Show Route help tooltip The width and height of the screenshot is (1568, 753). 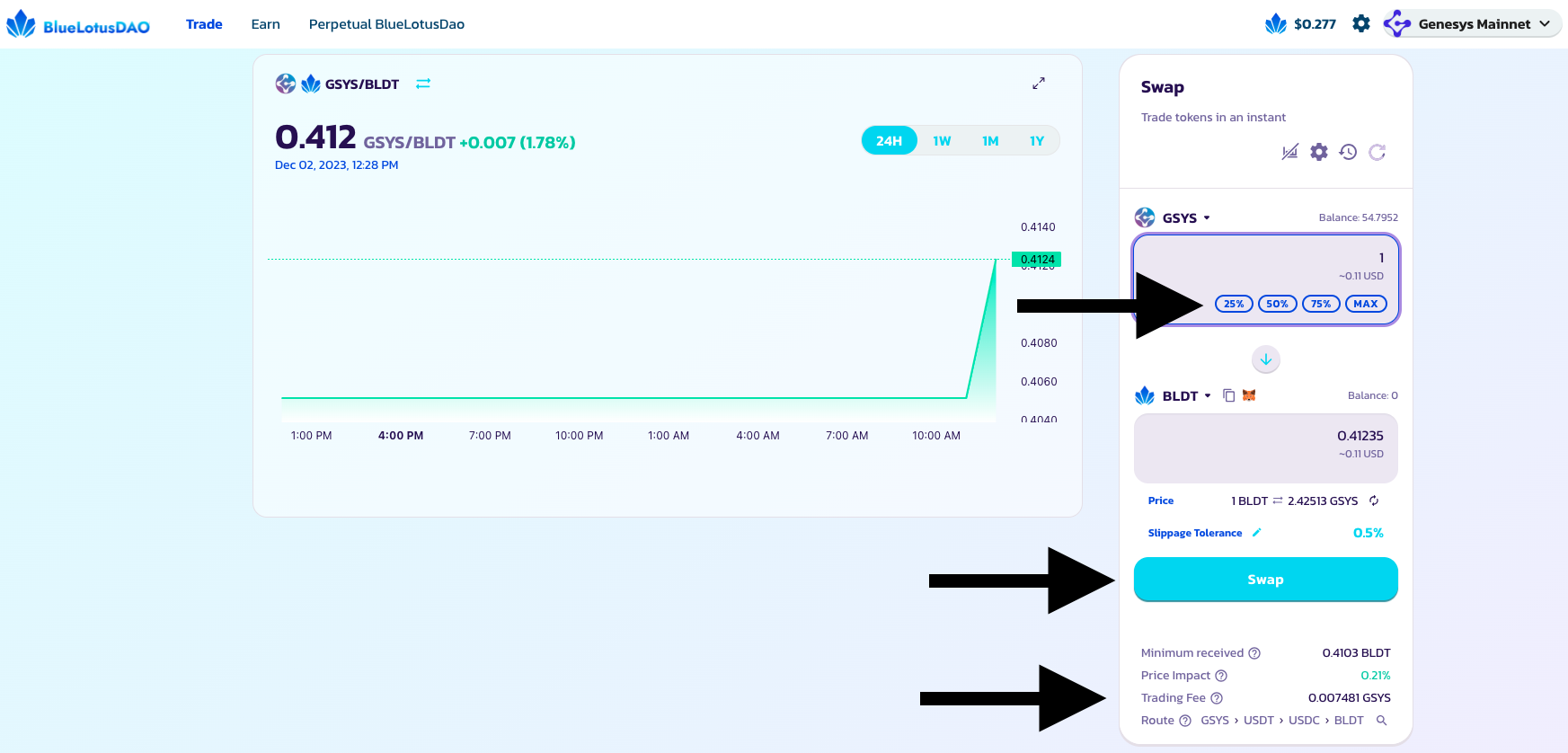click(x=1185, y=721)
